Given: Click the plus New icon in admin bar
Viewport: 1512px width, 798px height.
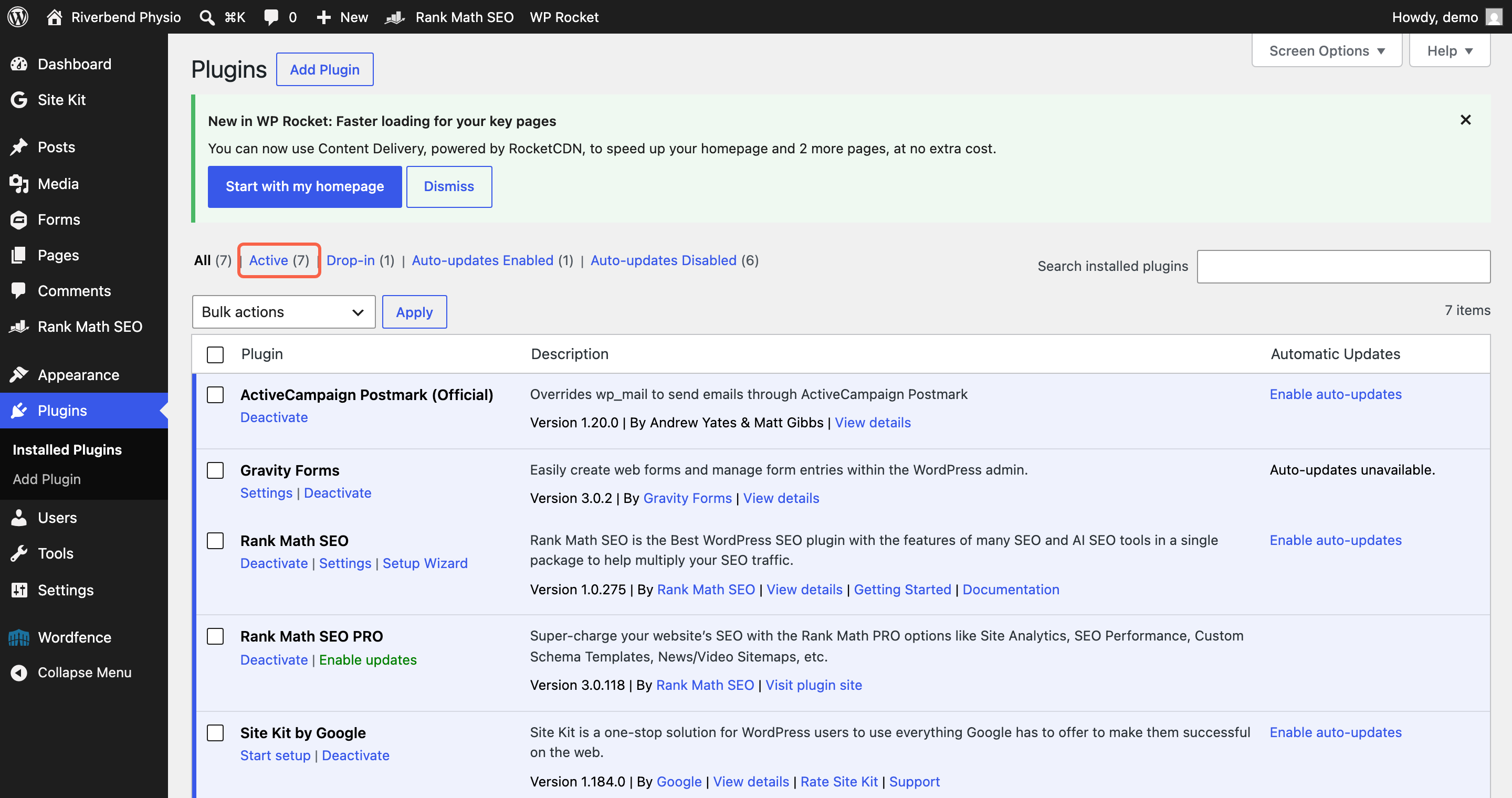Looking at the screenshot, I should 324,17.
